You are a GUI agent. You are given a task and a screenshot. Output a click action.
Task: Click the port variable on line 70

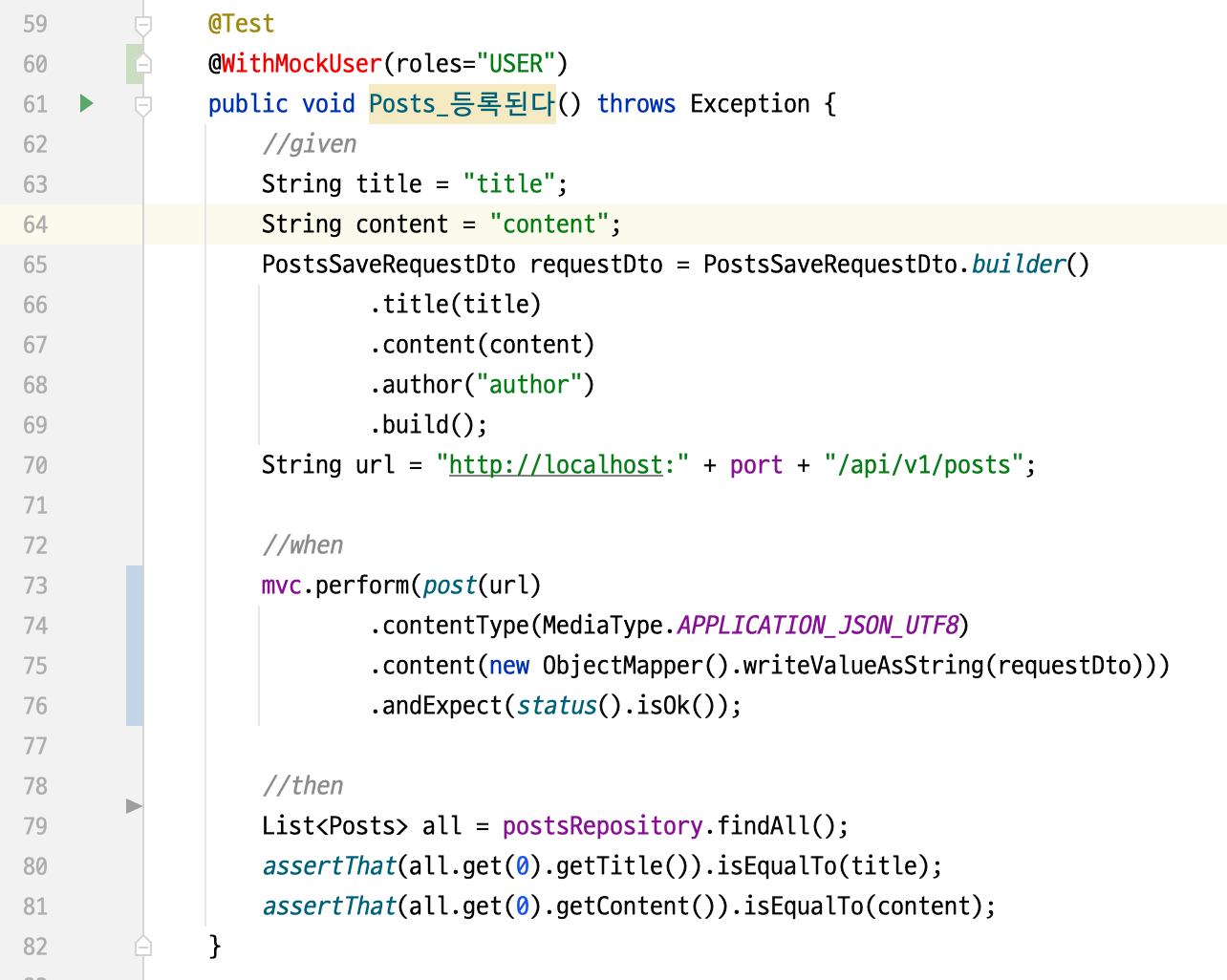point(756,465)
